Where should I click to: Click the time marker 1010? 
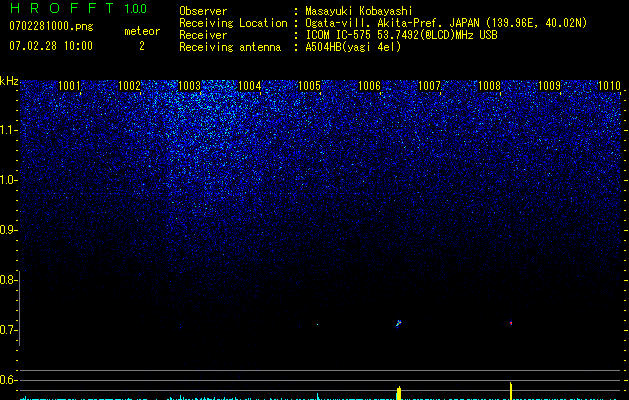609,85
